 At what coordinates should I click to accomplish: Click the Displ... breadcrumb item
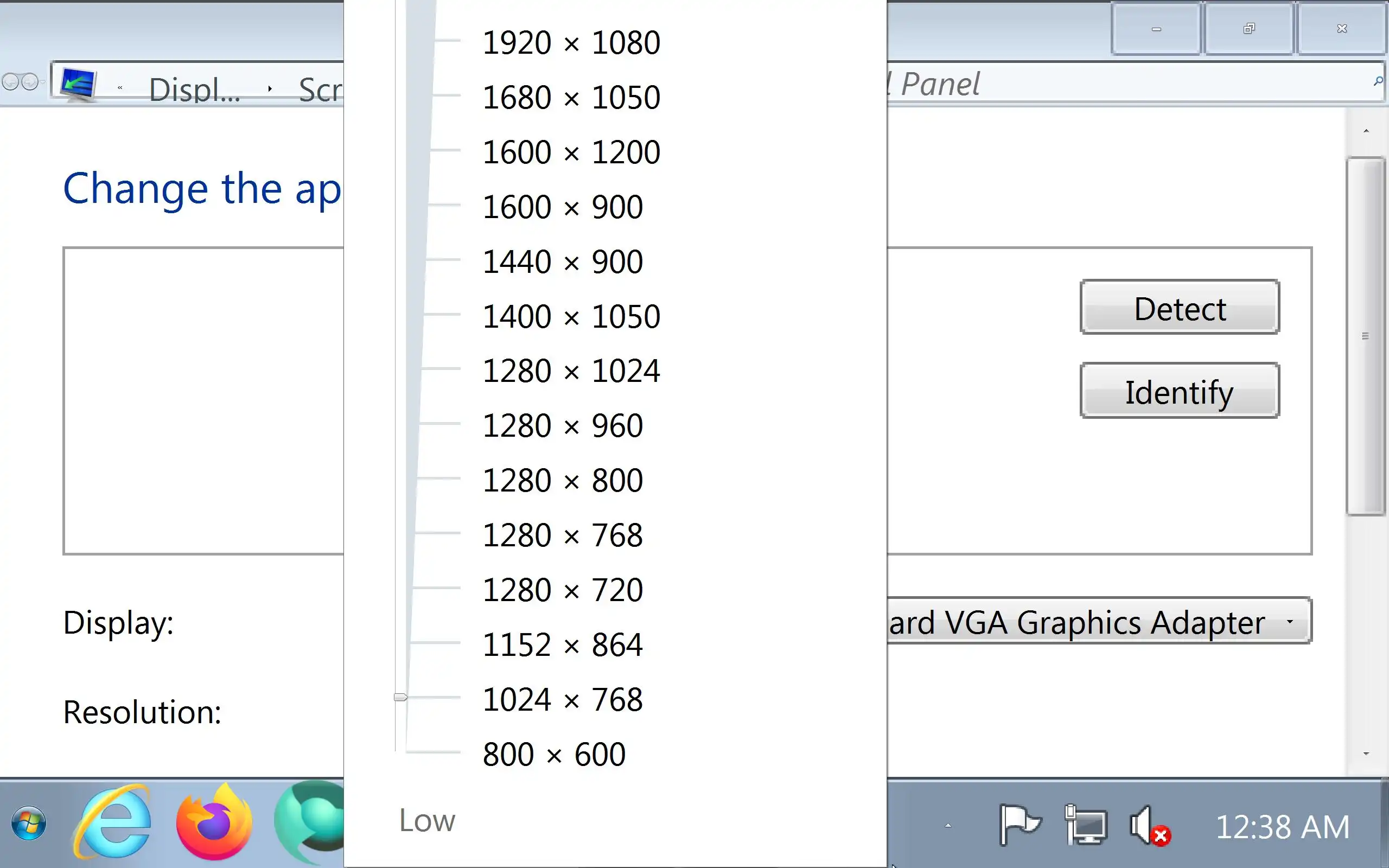(195, 90)
